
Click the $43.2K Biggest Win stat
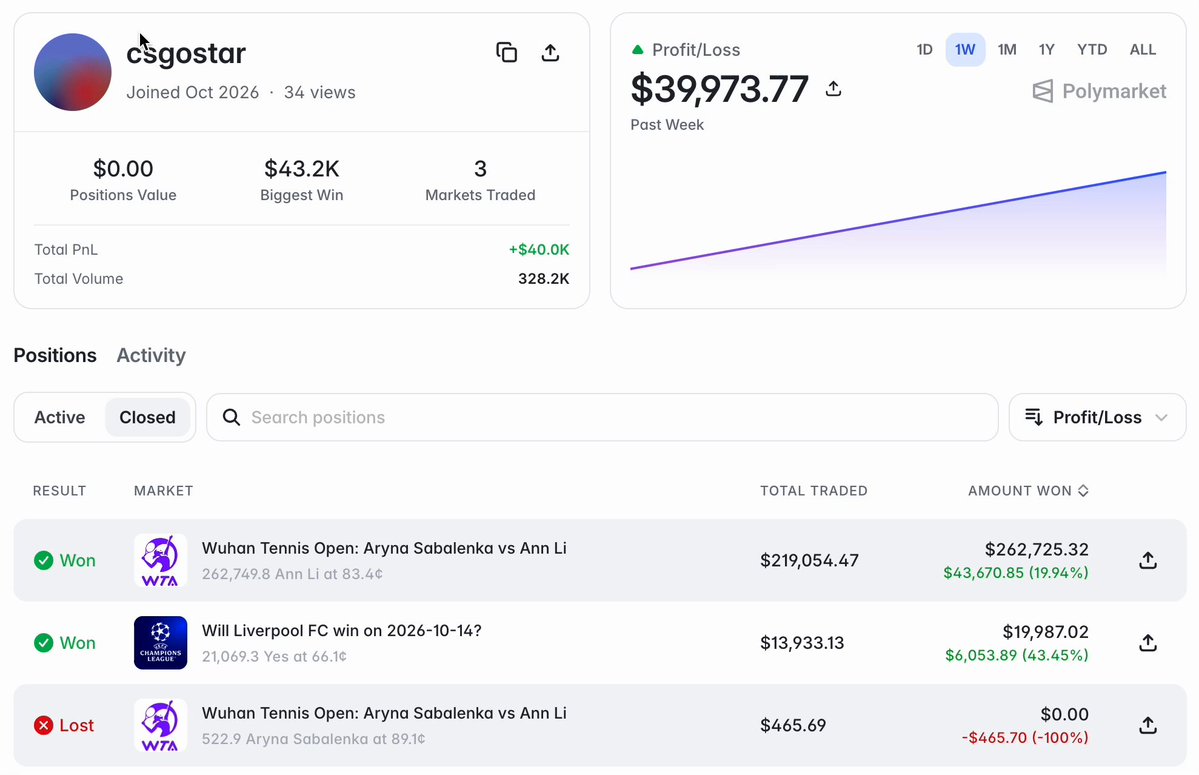coord(301,180)
